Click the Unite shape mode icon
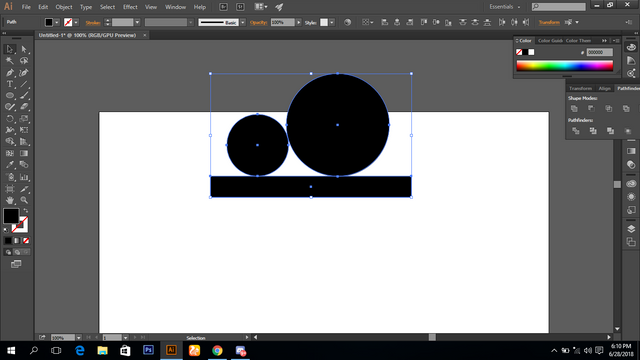640x360 pixels. (x=574, y=109)
